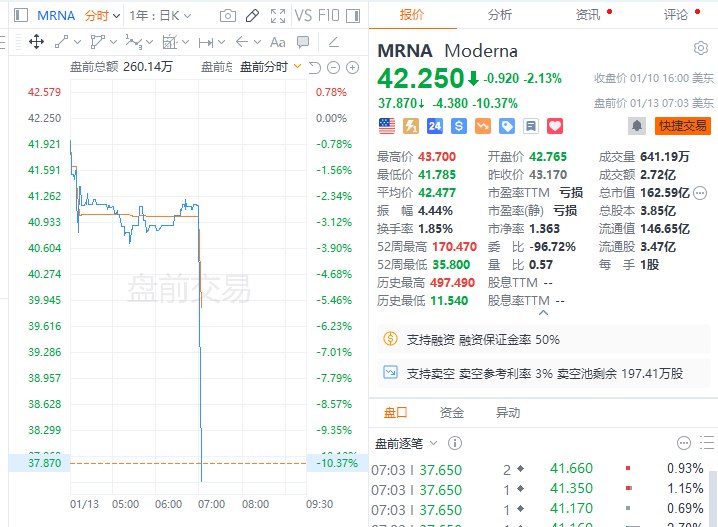
Task: Click the blue tag label icon
Action: tap(506, 126)
